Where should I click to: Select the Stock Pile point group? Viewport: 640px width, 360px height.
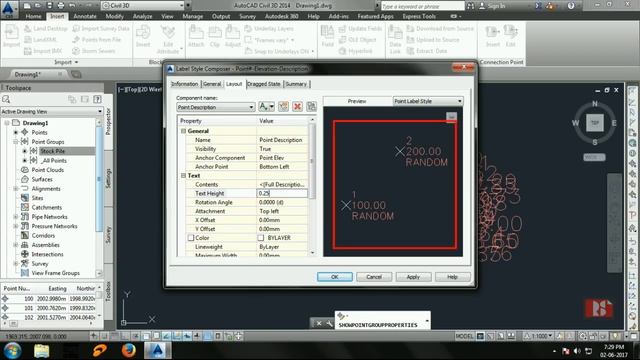point(53,151)
